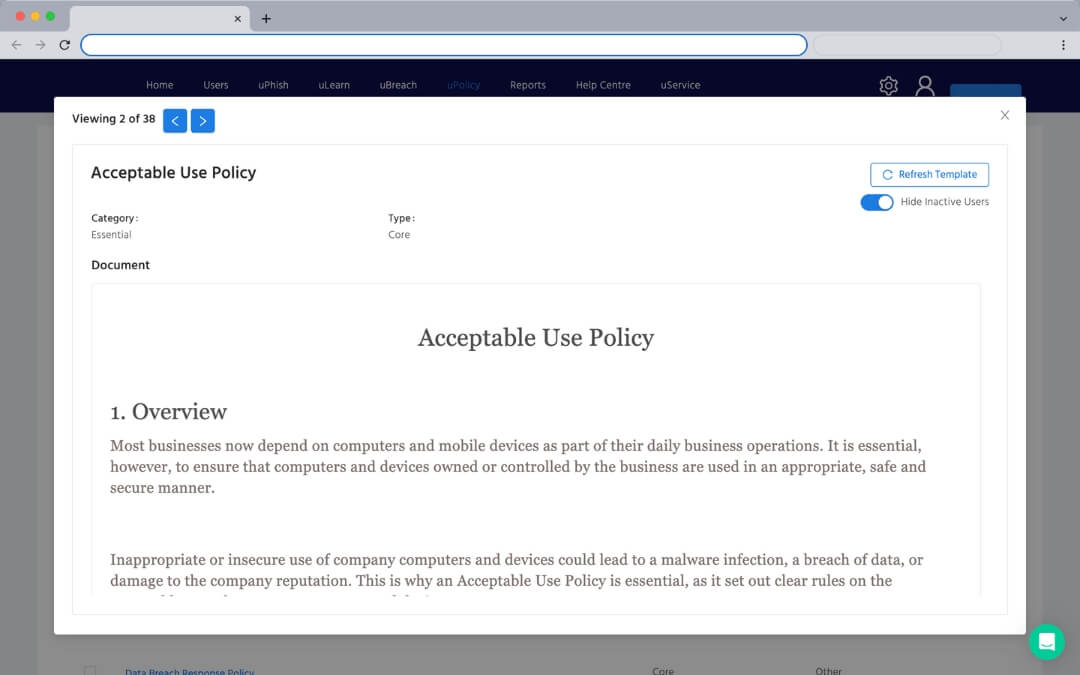The height and width of the screenshot is (675, 1080).
Task: Open the Data Breach Response Policy link
Action: [190, 671]
